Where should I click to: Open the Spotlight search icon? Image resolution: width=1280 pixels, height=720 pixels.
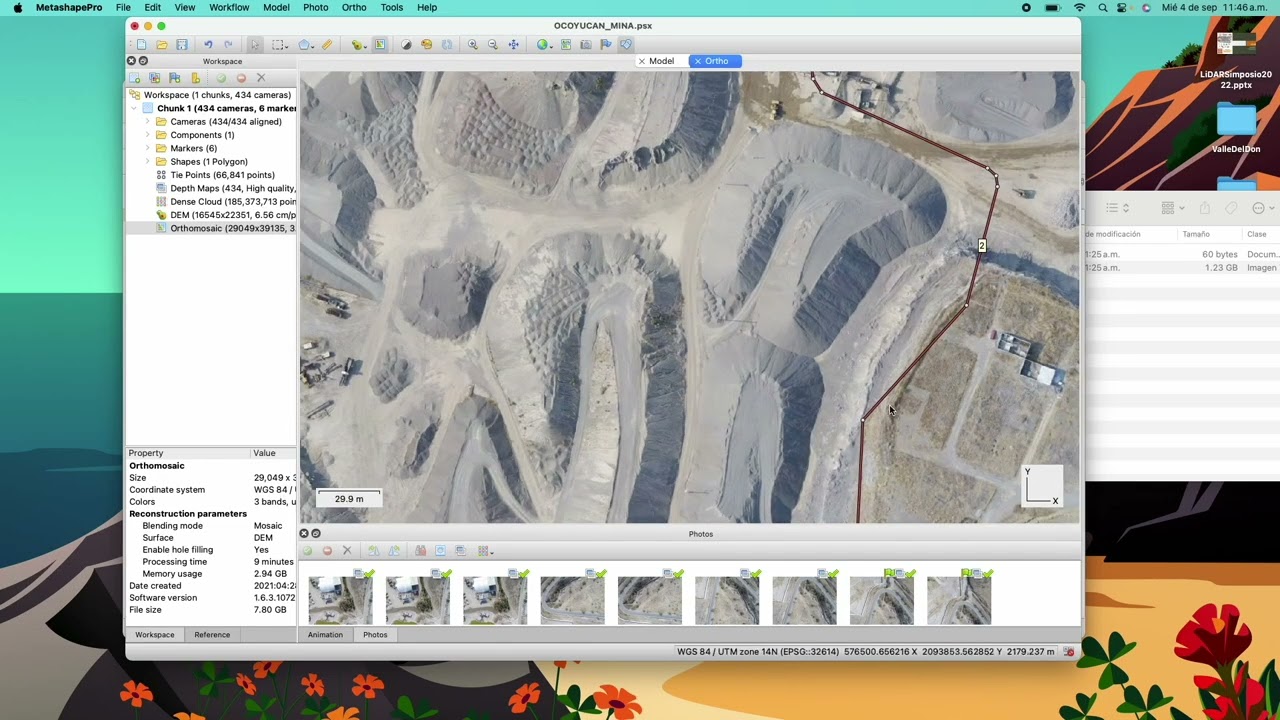pos(1103,7)
